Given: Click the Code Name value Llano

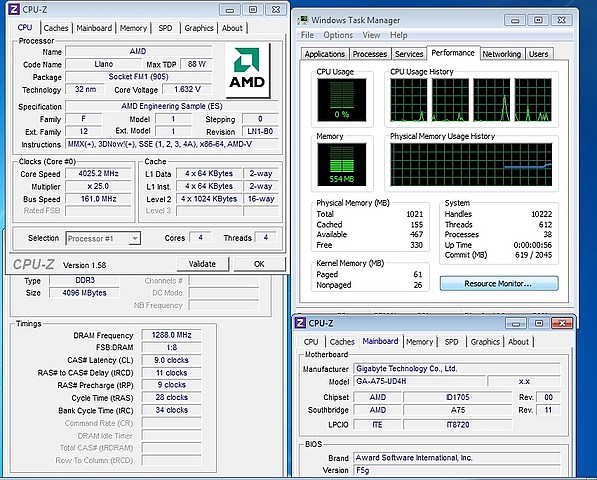Looking at the screenshot, I should click(104, 64).
